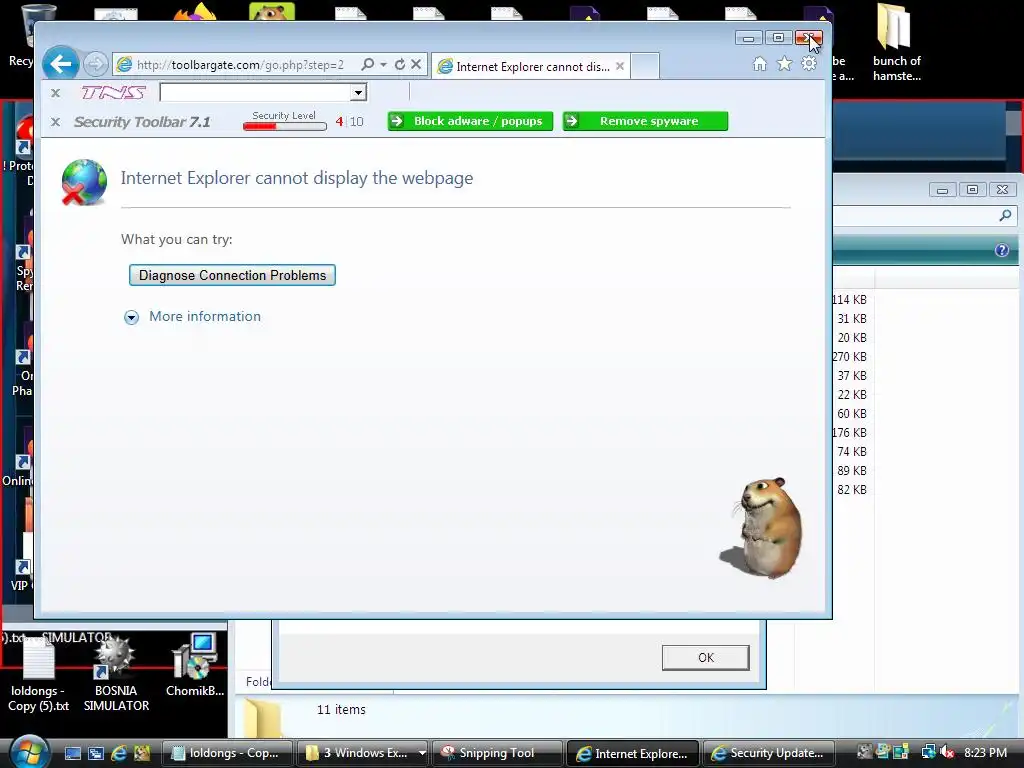This screenshot has height=768, width=1024.
Task: Click Show Desktop quick launch icon
Action: pyautogui.click(x=72, y=753)
